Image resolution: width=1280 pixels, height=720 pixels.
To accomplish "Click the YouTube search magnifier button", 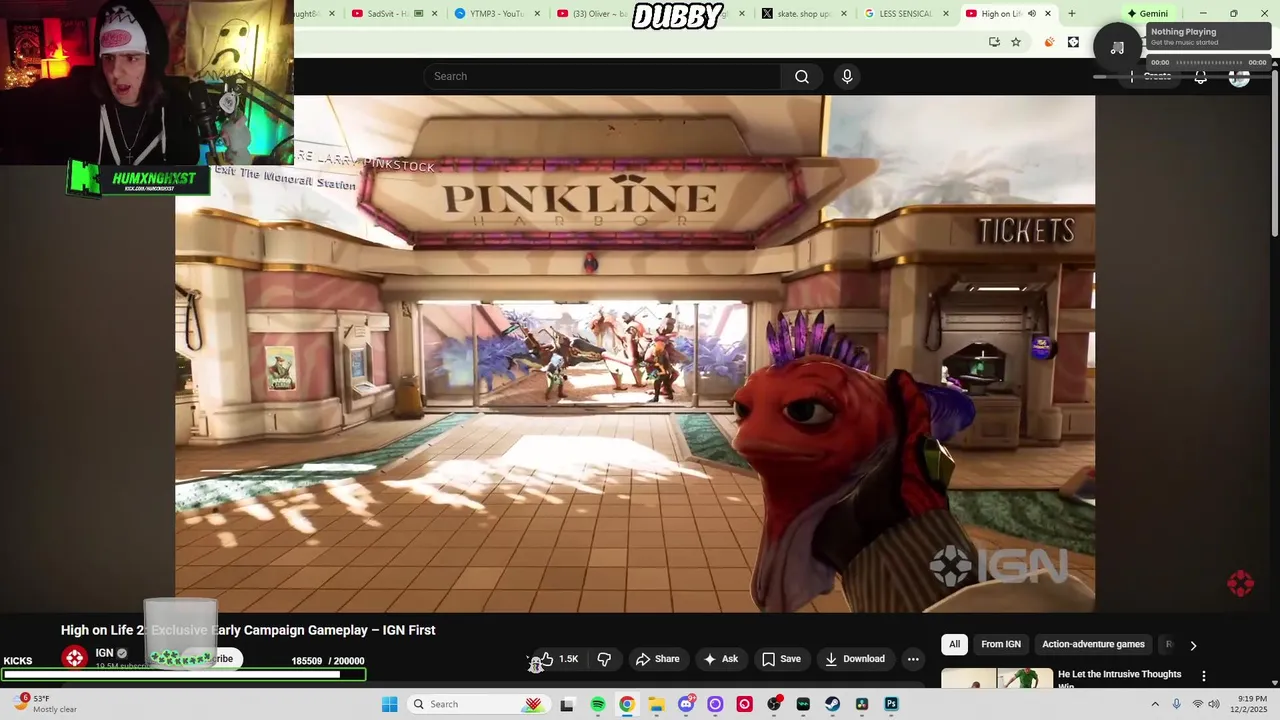I will point(802,77).
